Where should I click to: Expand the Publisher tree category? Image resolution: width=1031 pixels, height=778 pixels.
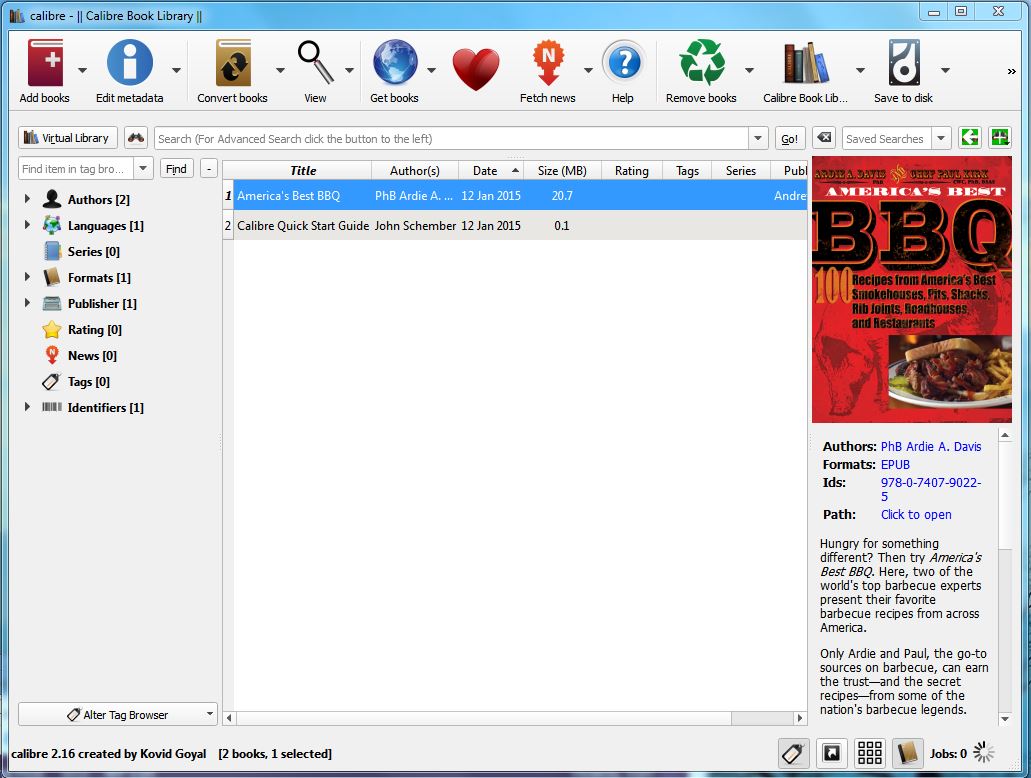27,303
